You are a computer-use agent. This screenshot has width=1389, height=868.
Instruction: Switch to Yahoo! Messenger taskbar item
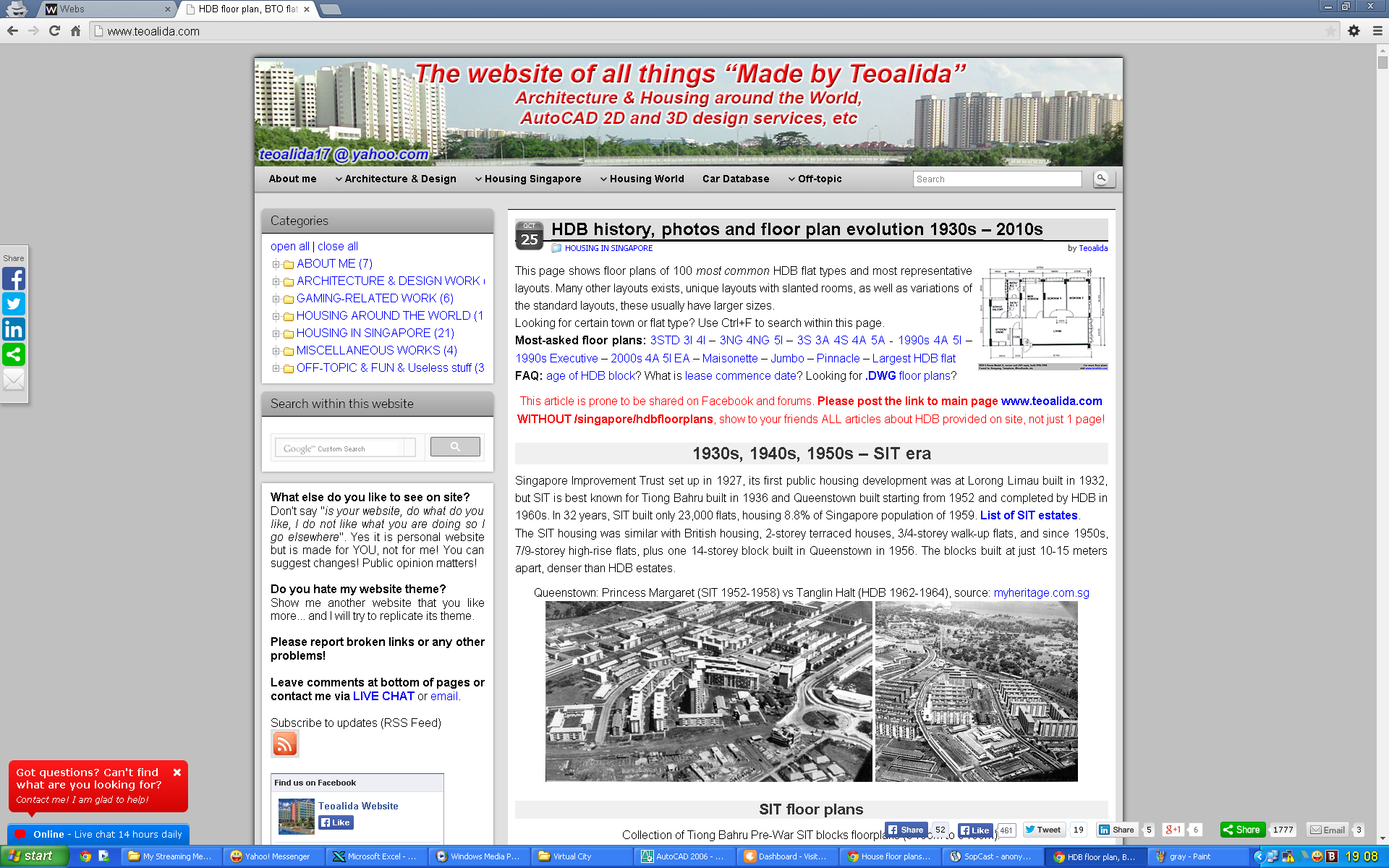point(273,856)
